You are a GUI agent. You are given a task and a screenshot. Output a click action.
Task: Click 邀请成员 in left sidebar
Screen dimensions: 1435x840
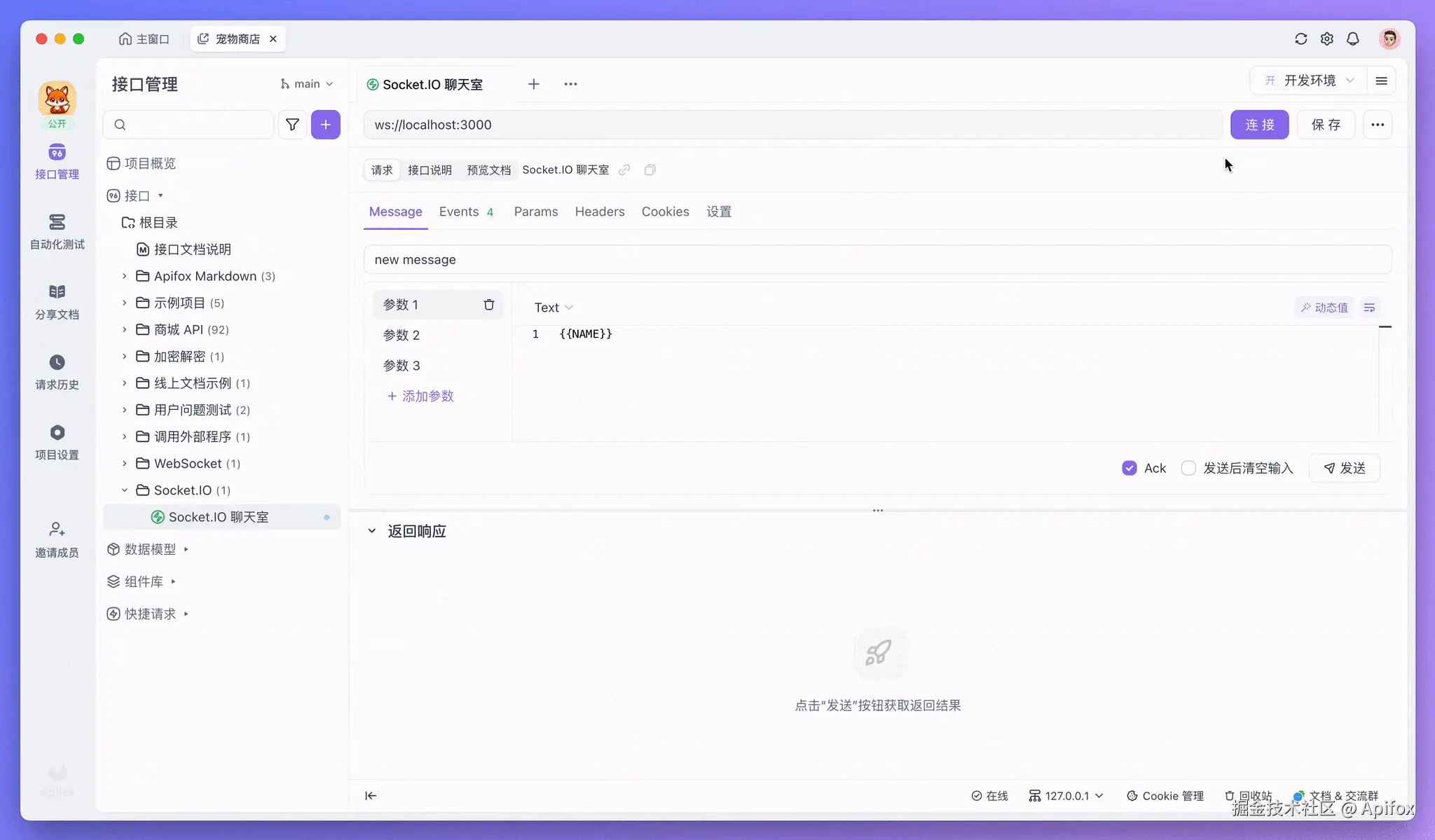point(57,540)
